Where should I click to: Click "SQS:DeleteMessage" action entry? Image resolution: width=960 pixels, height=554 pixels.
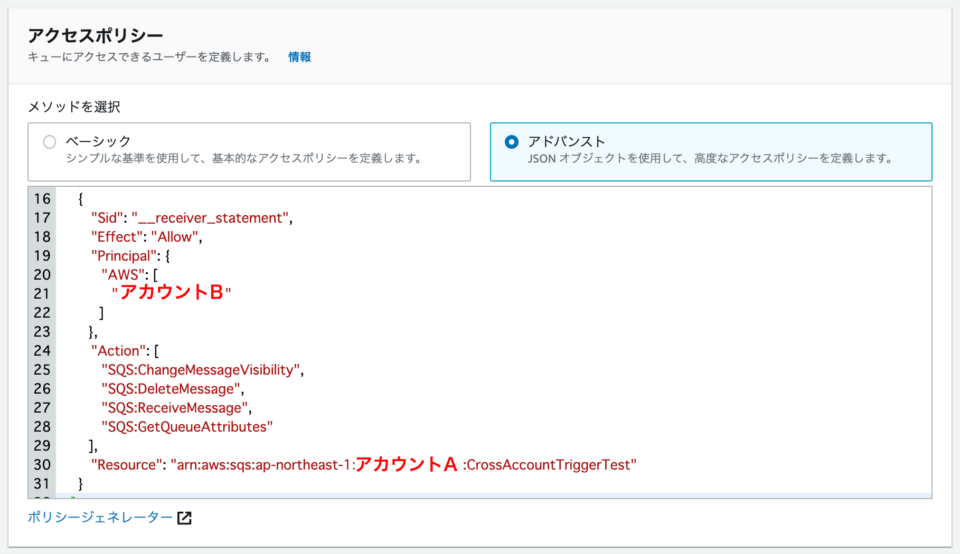pos(172,389)
